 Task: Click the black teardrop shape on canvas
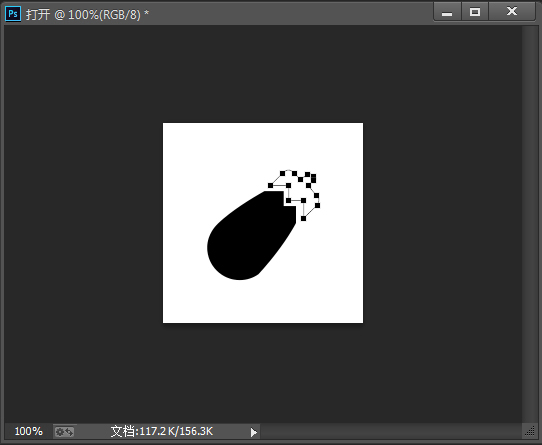click(x=249, y=235)
